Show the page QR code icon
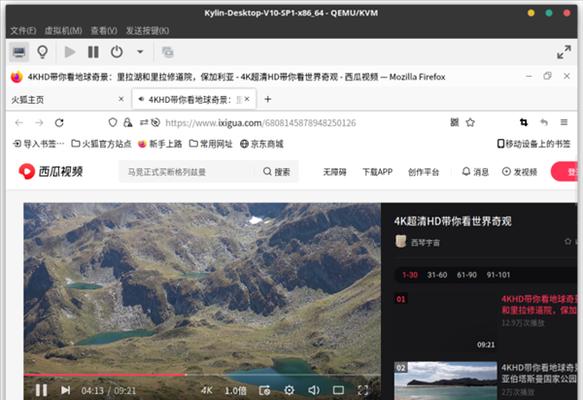Viewport: 583px width, 400px height. 454,122
